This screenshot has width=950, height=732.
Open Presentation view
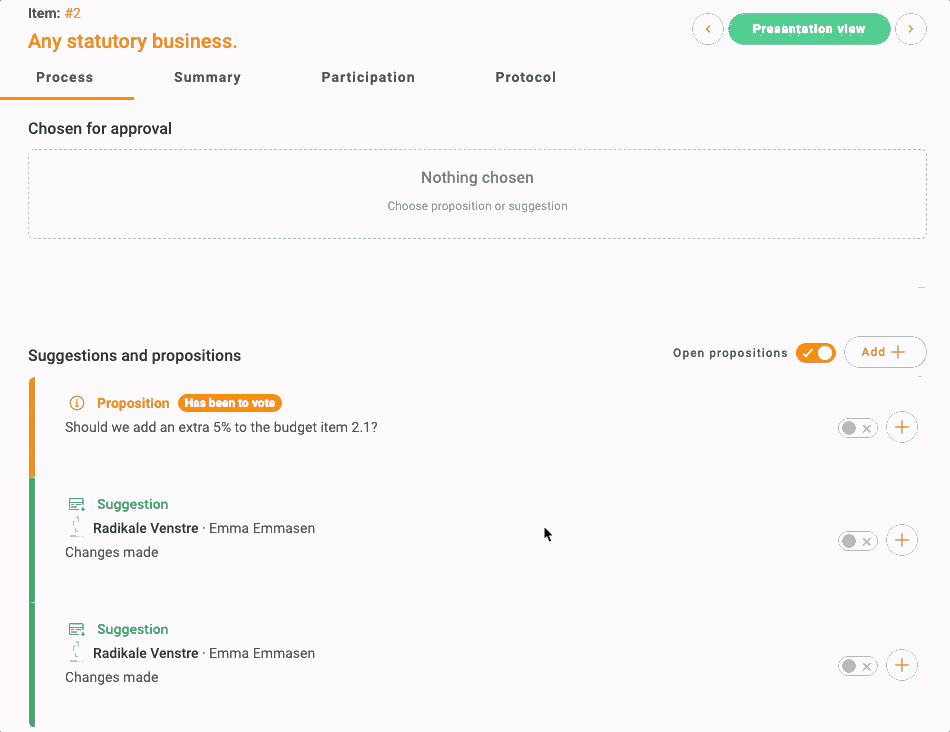pos(808,29)
